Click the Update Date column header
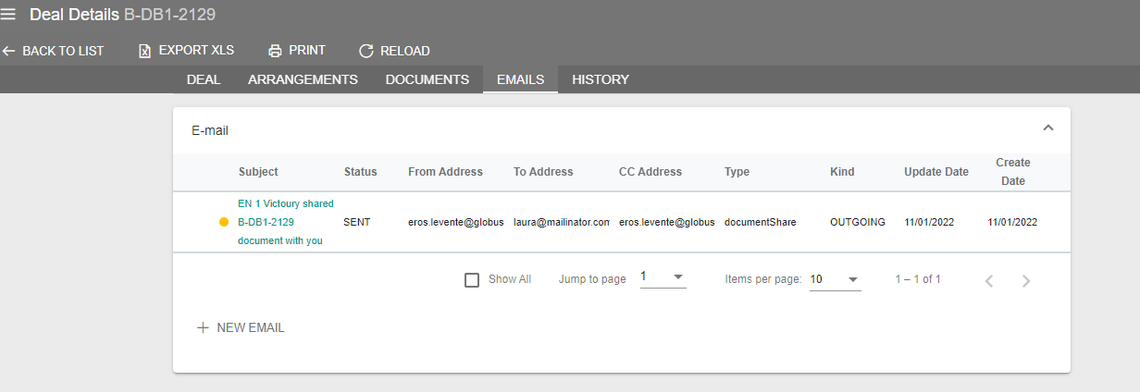Viewport: 1140px width, 392px height. [x=936, y=172]
